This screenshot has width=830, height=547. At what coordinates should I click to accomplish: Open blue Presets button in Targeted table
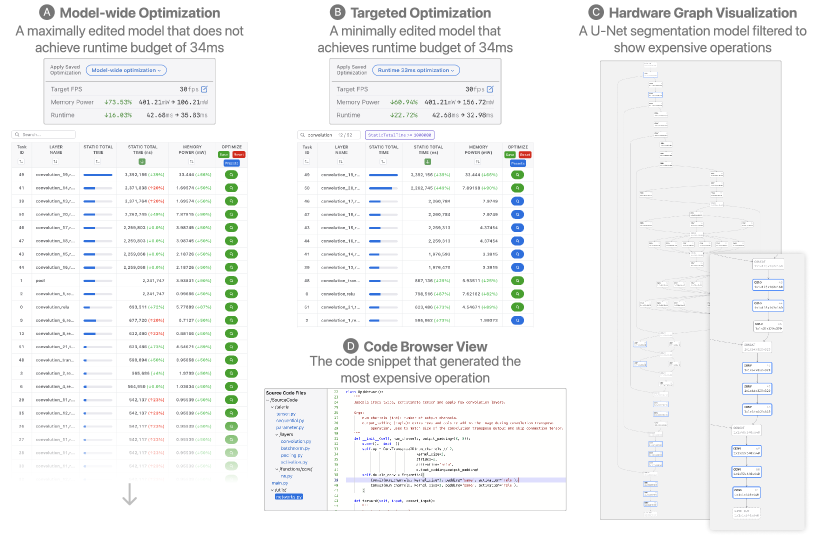518,163
